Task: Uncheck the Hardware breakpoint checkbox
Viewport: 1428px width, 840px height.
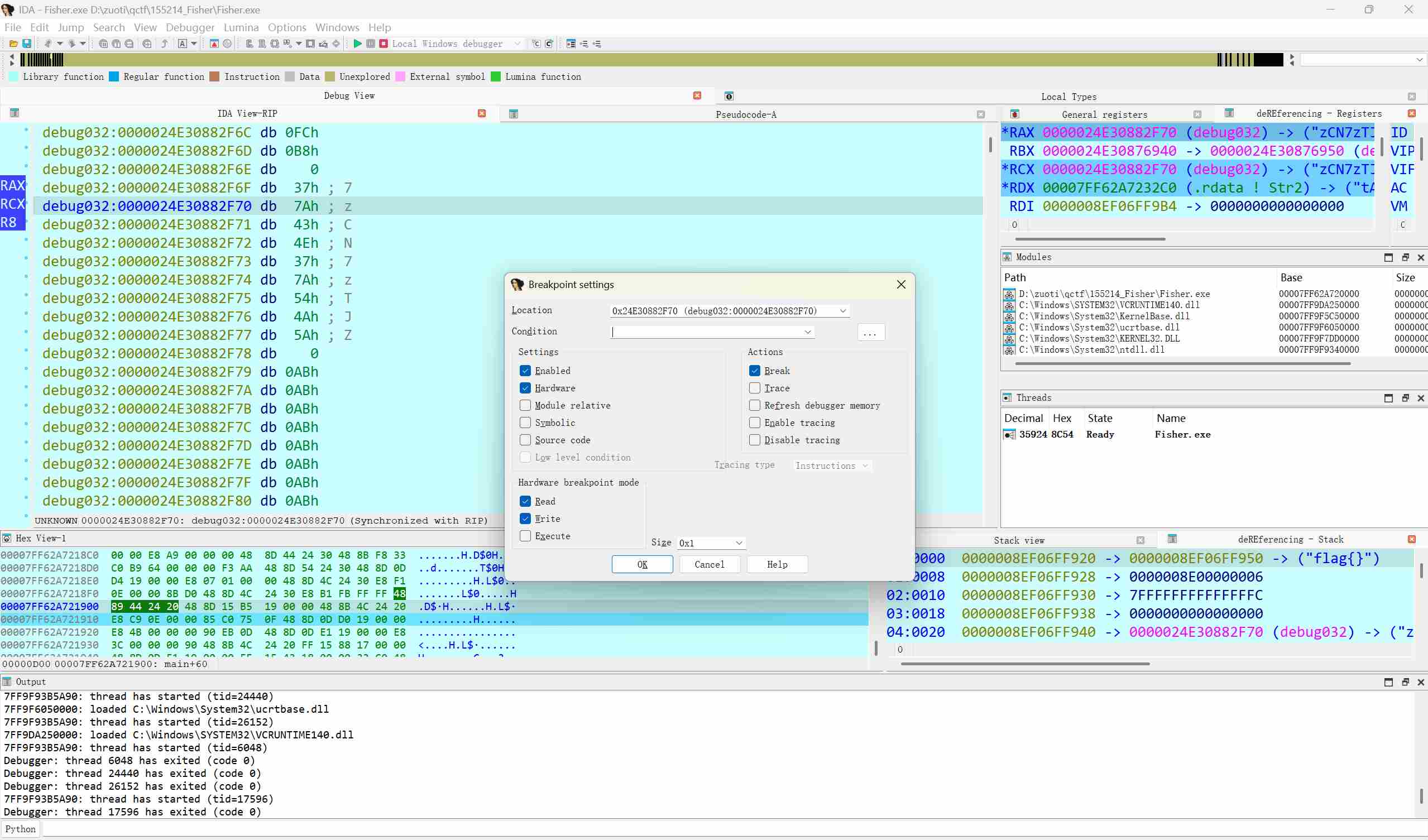Action: 525,388
